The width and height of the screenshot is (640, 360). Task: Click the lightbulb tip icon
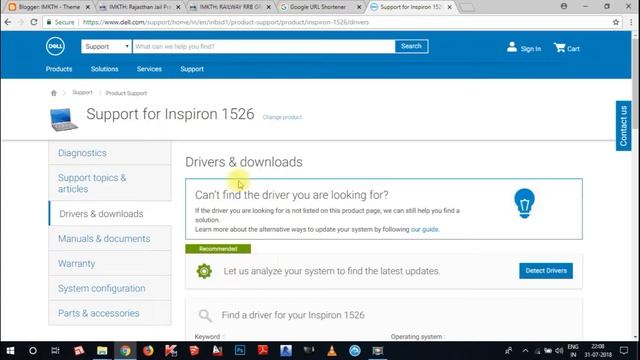click(524, 203)
